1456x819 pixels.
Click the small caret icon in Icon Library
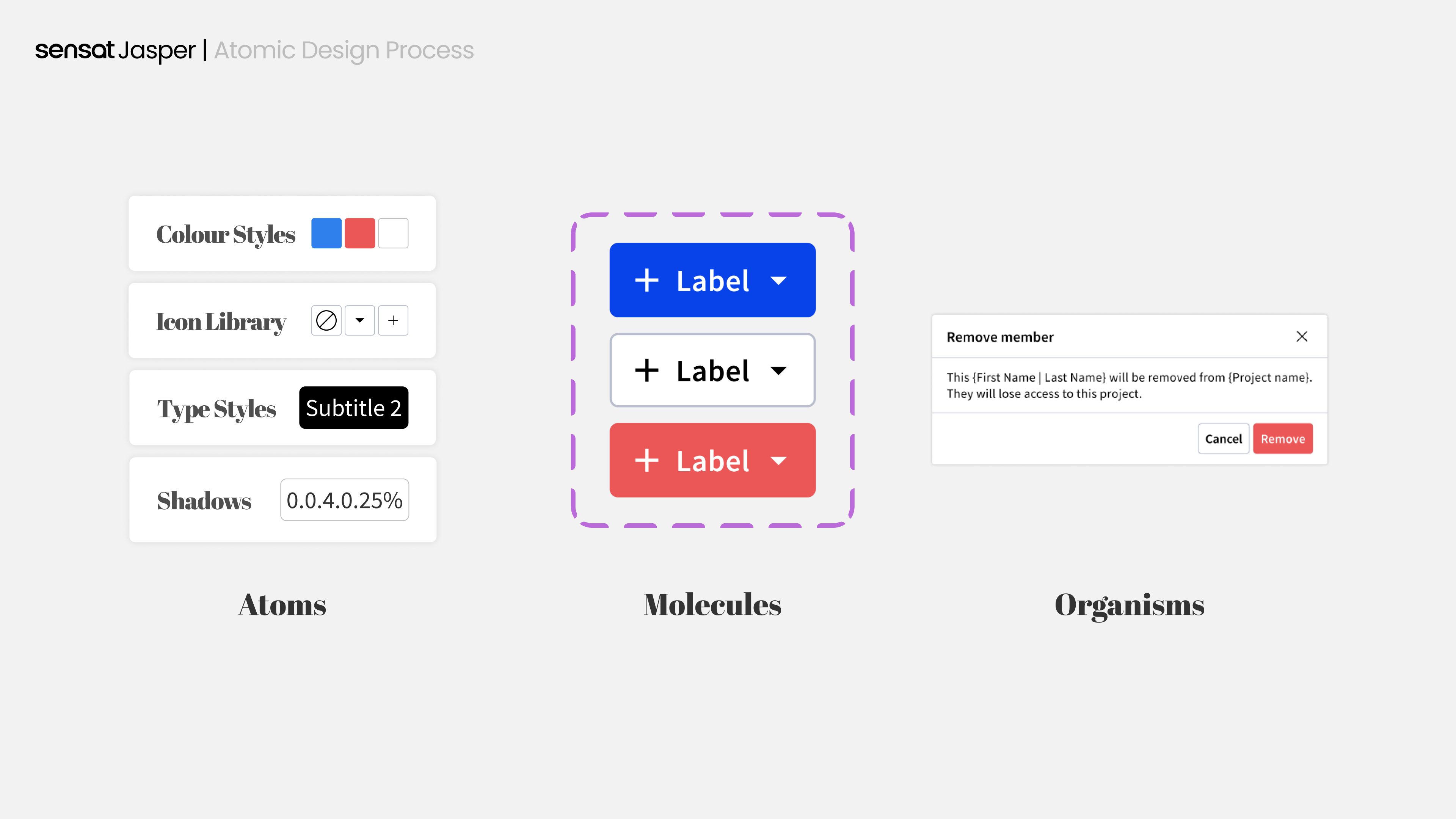click(359, 320)
